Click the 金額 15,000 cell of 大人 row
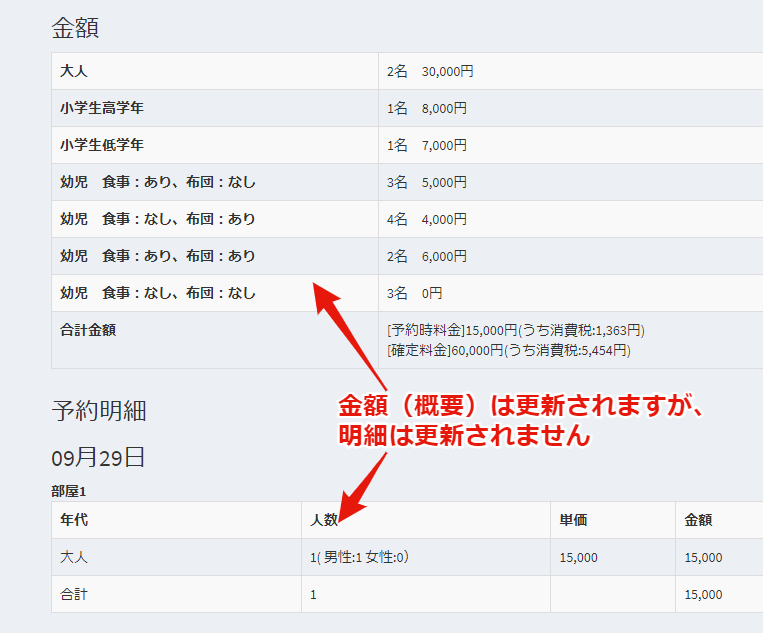 [x=703, y=558]
